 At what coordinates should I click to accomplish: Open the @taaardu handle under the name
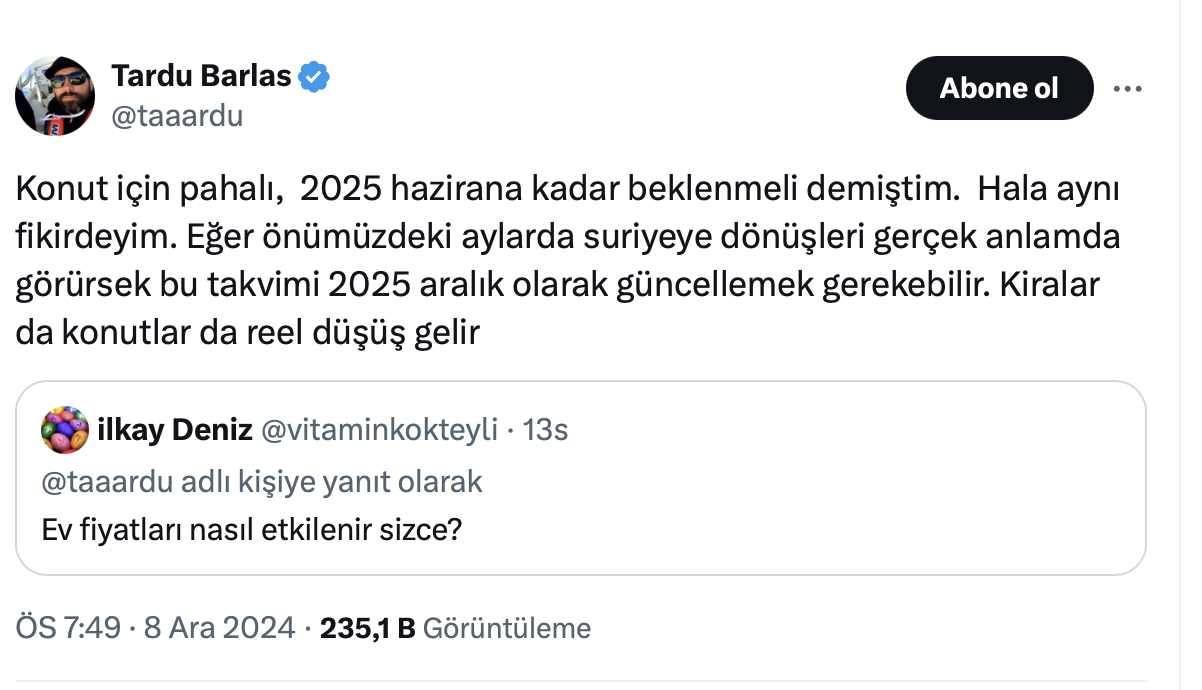coord(176,116)
